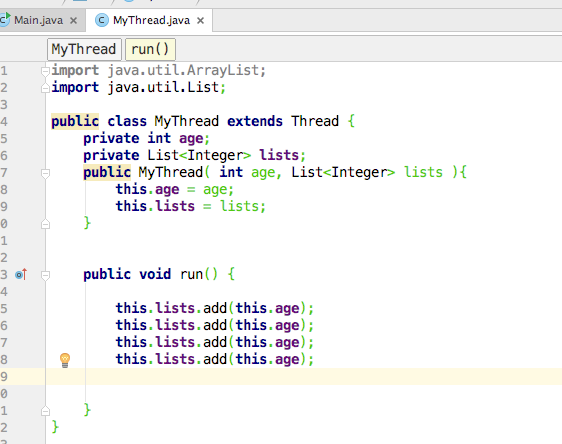Select the MyThread.java tab
Image resolution: width=562 pixels, height=444 pixels.
coord(151,20)
